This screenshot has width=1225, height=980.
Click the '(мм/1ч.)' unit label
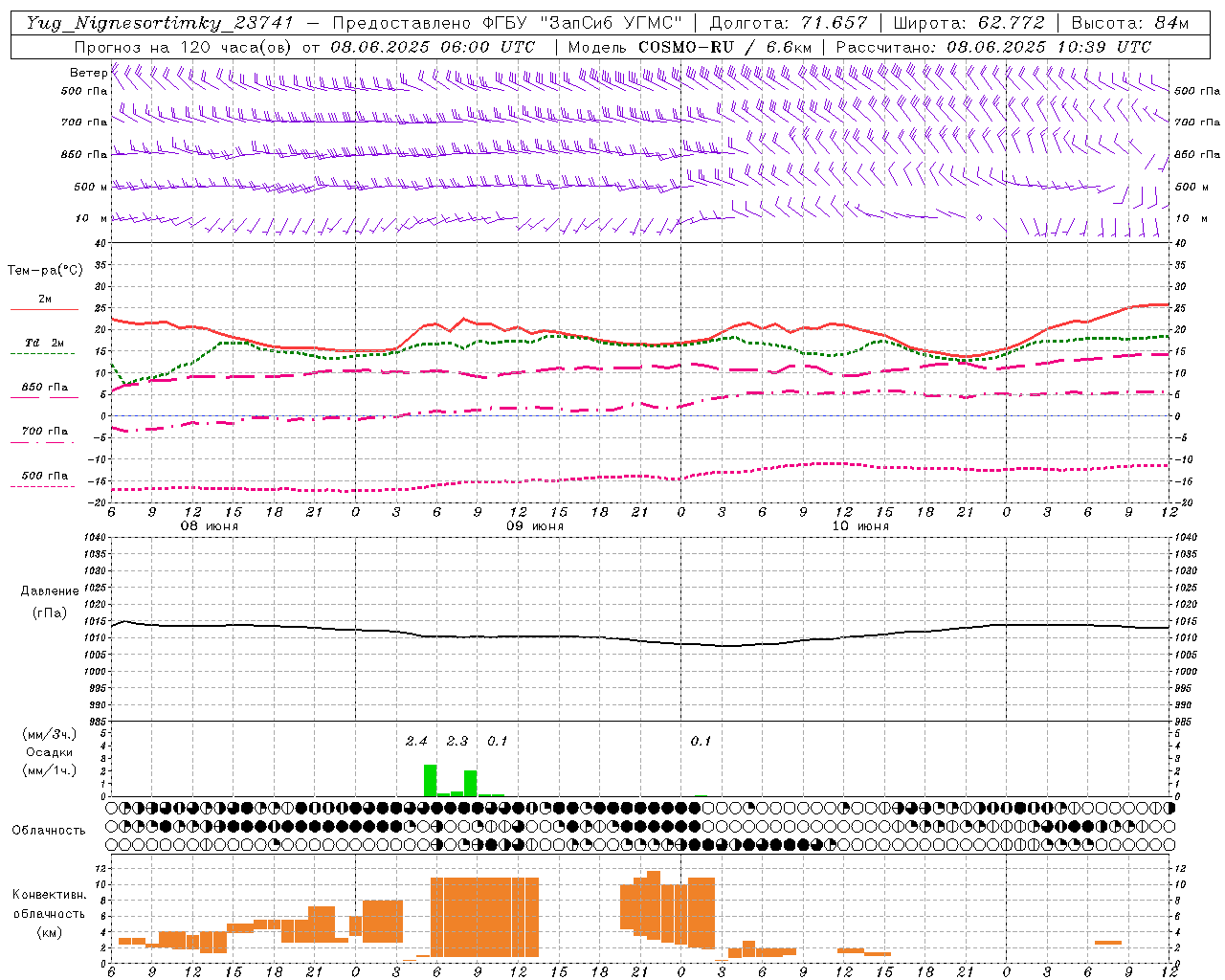49,770
